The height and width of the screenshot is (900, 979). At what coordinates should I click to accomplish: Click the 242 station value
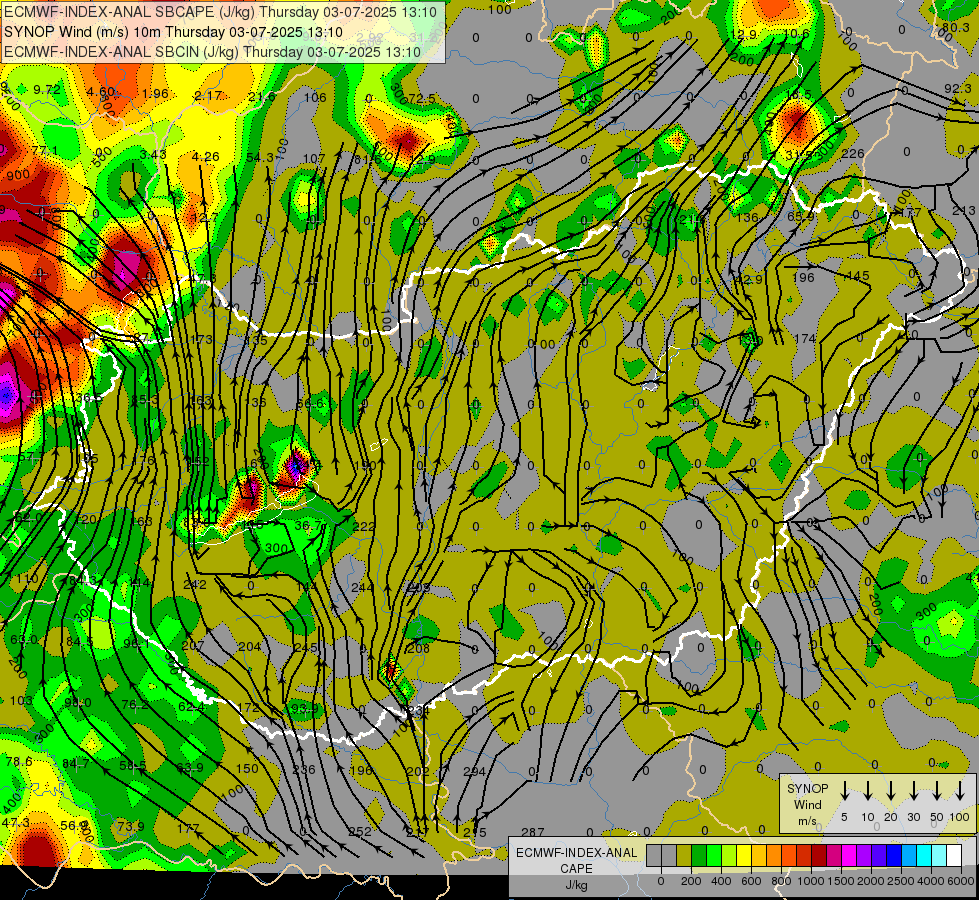(x=195, y=585)
